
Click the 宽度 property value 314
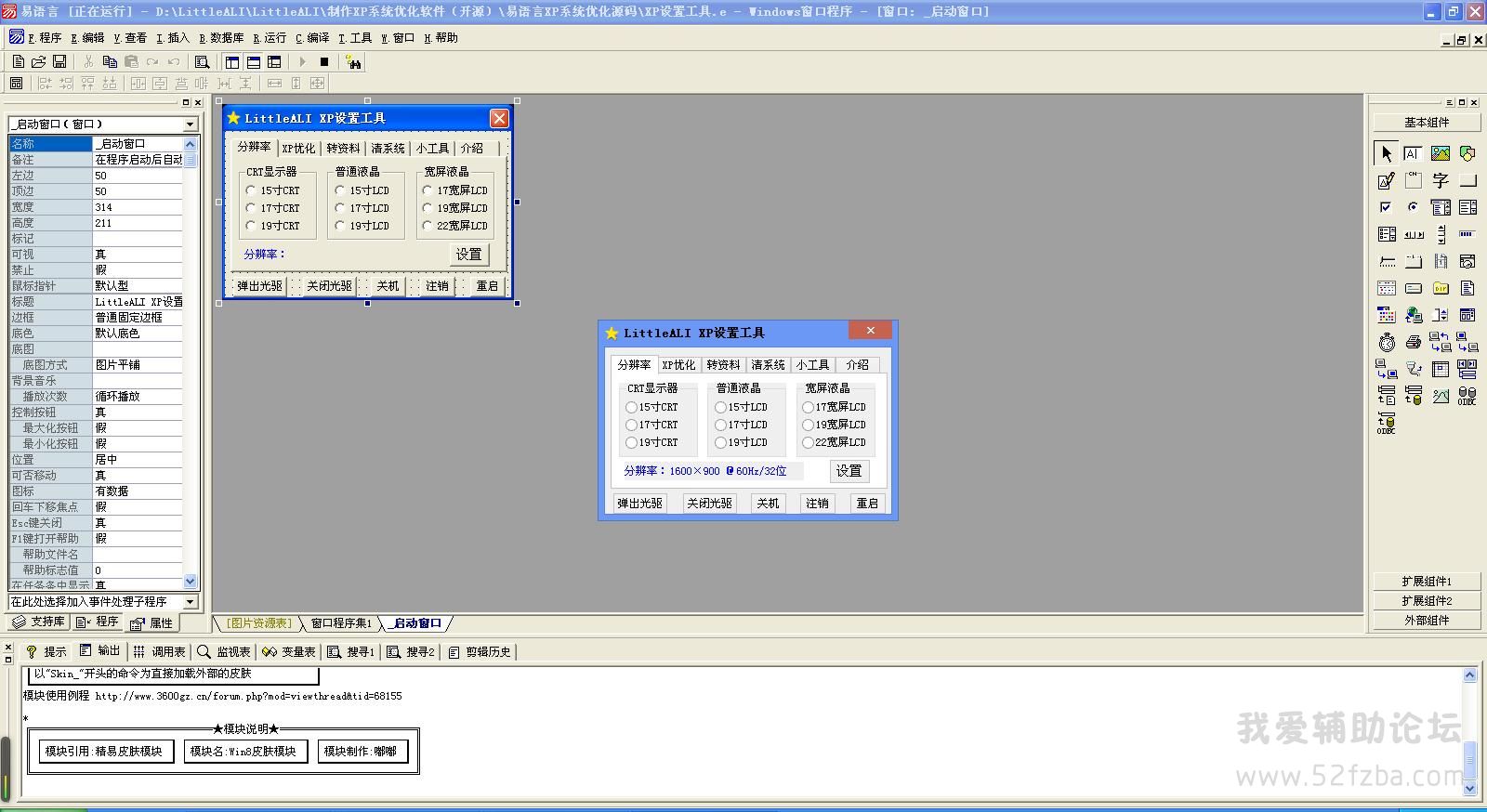point(138,207)
